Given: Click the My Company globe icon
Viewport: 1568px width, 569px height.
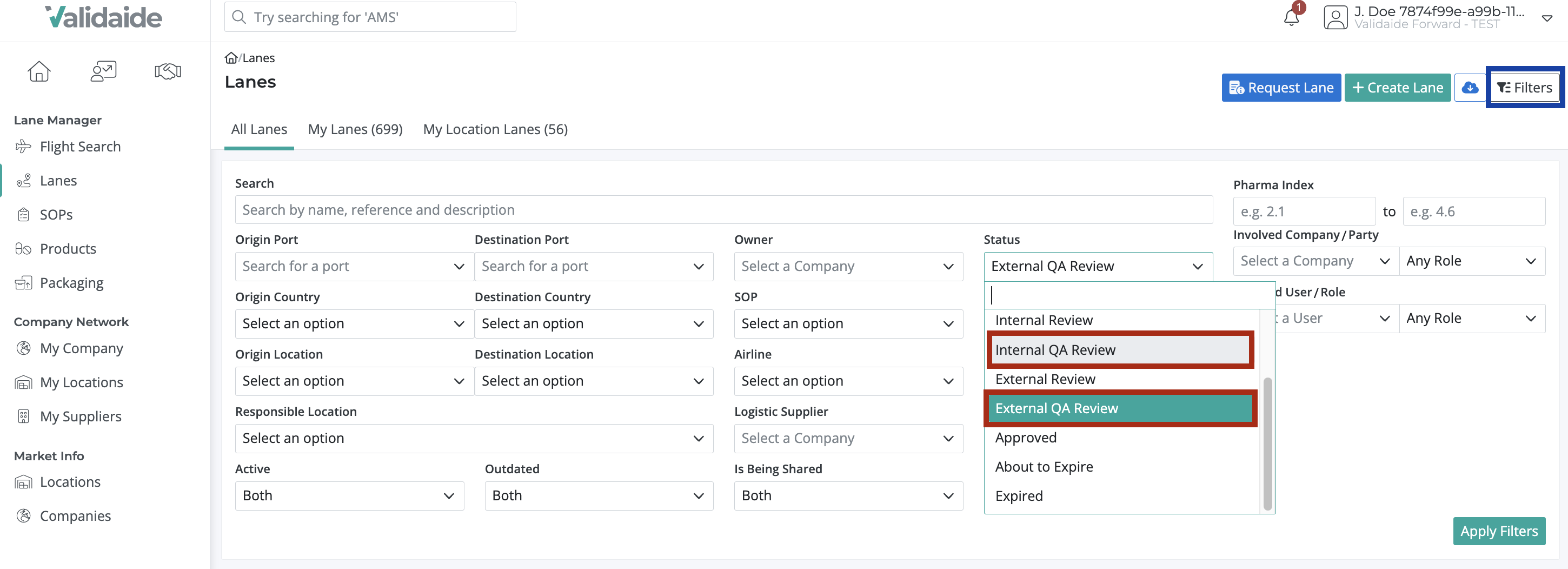Looking at the screenshot, I should pyautogui.click(x=23, y=348).
